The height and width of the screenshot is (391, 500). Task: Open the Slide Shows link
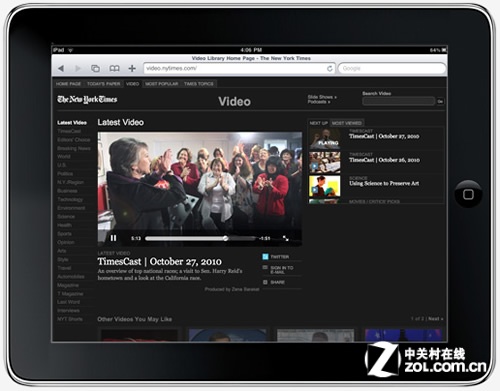pos(322,97)
